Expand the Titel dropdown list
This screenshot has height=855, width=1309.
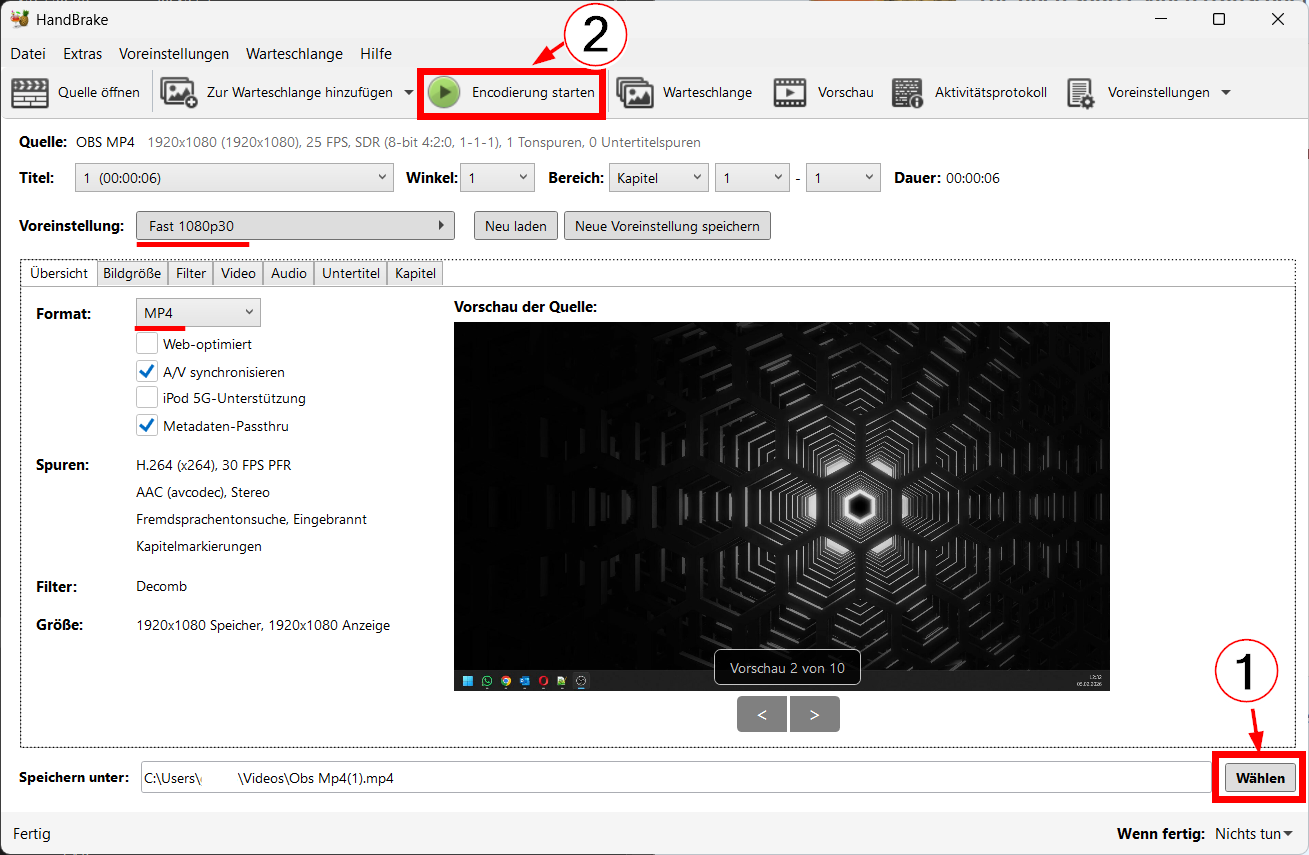pyautogui.click(x=234, y=178)
